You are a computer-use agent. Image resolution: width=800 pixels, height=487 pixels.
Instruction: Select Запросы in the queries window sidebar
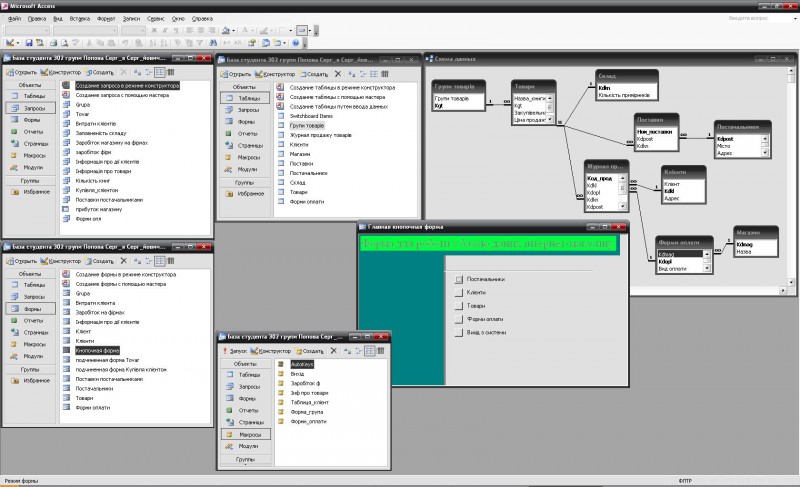tap(31, 108)
